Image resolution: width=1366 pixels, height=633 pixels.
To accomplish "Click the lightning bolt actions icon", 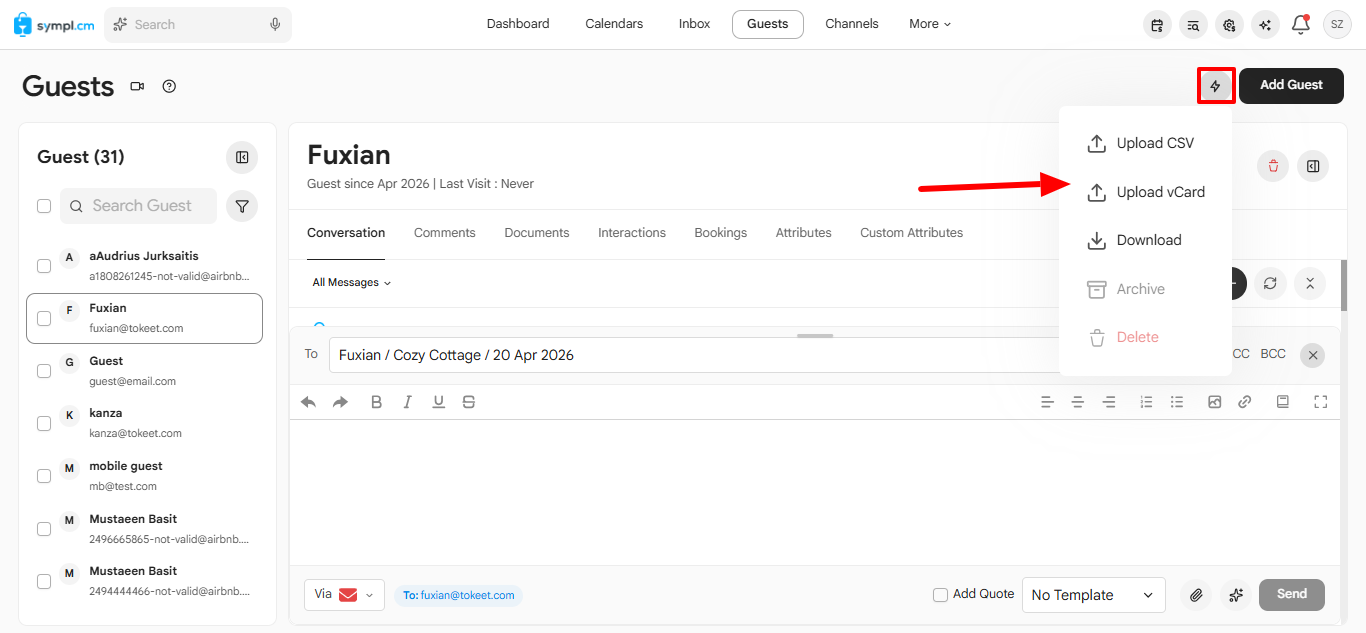I will (1216, 86).
